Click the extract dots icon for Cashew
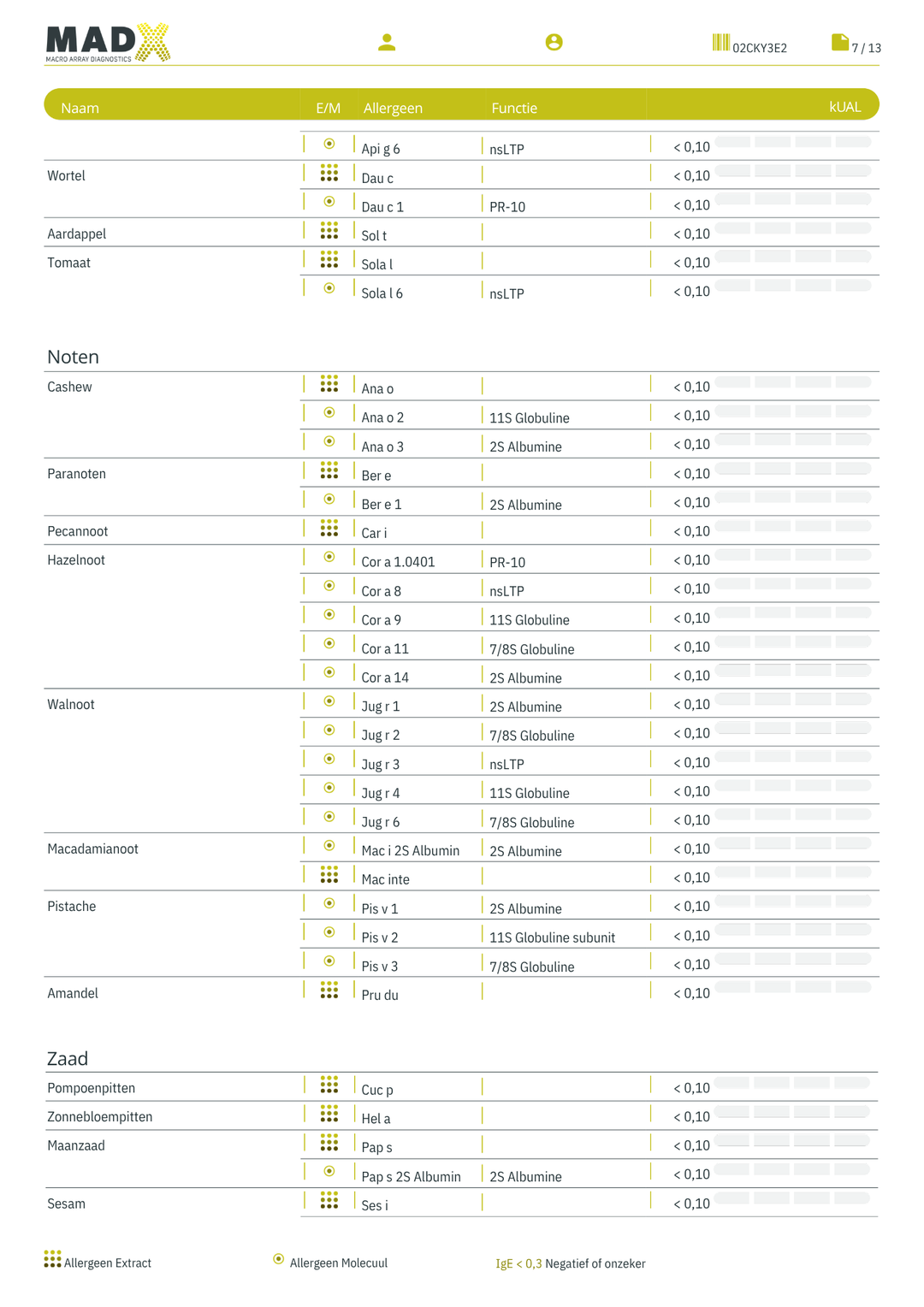The width and height of the screenshot is (924, 1307). coord(329,384)
